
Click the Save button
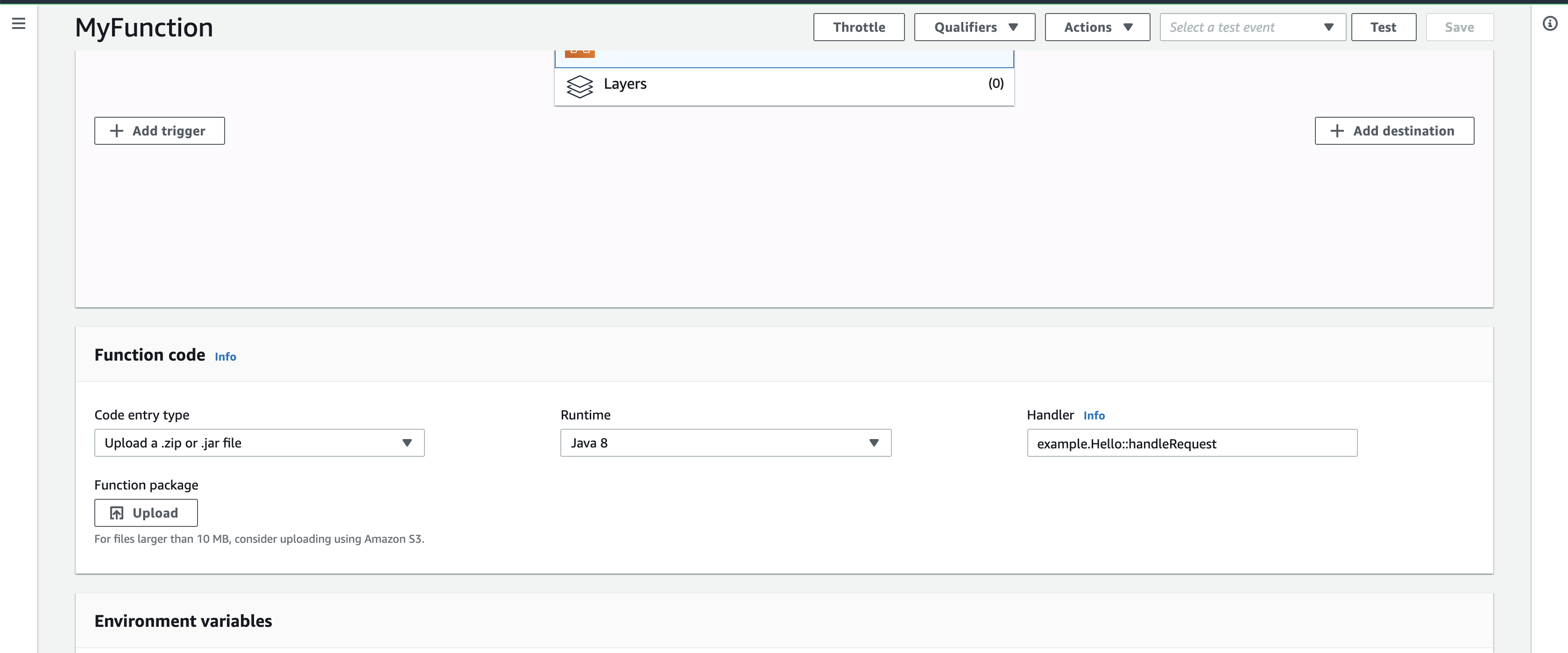(1460, 27)
